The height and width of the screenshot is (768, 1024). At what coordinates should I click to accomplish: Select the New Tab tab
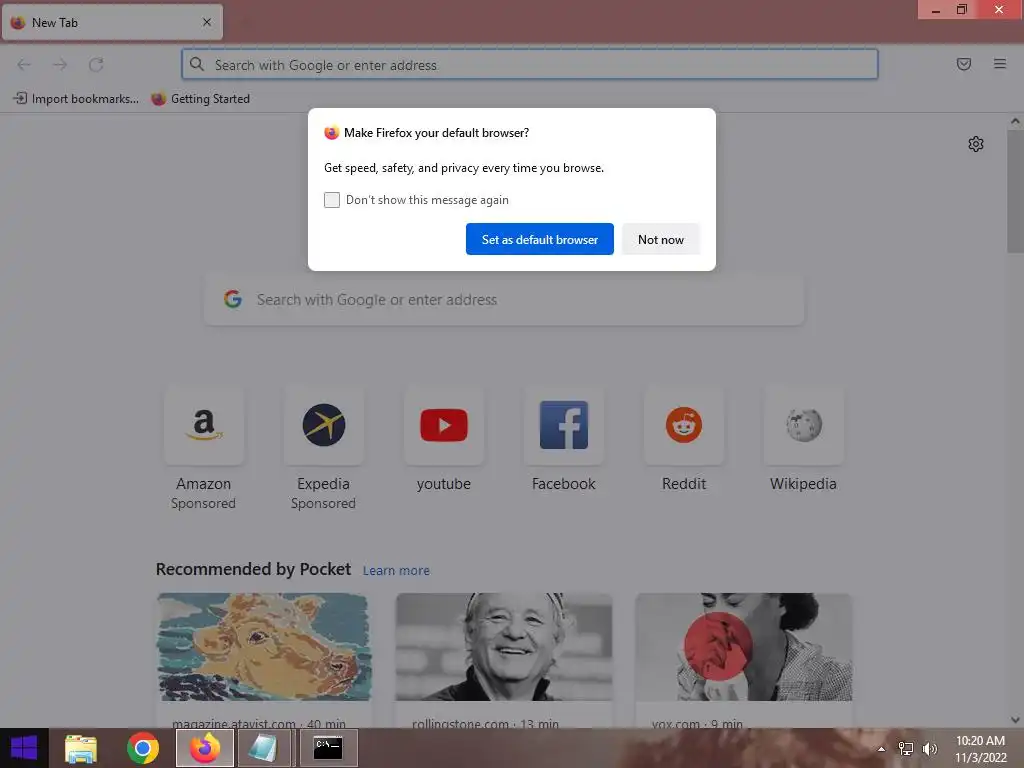coord(112,22)
